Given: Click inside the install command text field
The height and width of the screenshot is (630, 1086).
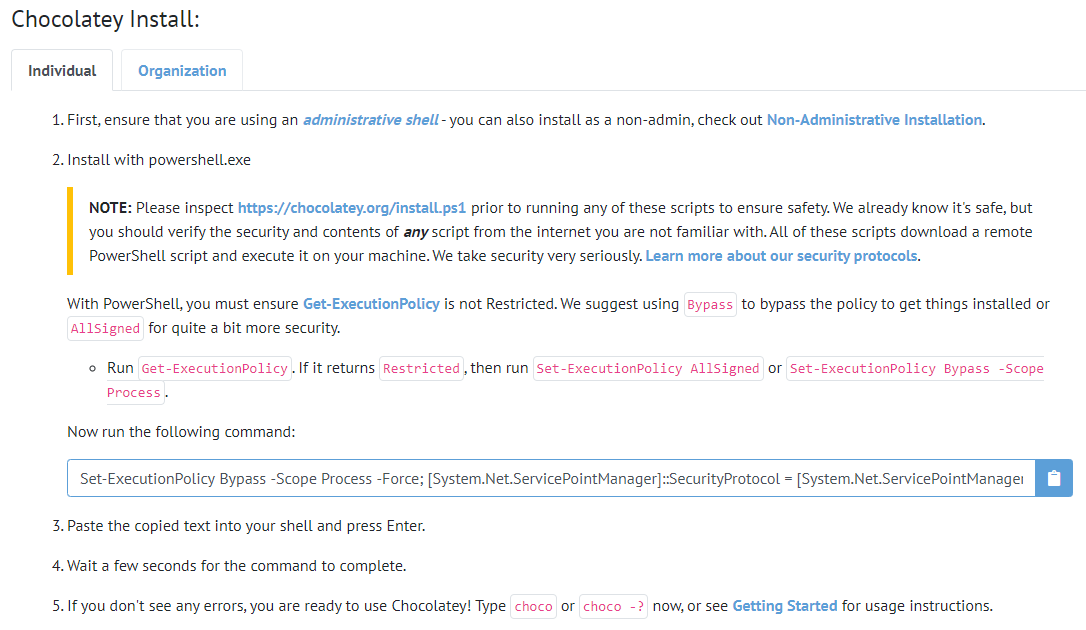Looking at the screenshot, I should click(x=551, y=478).
